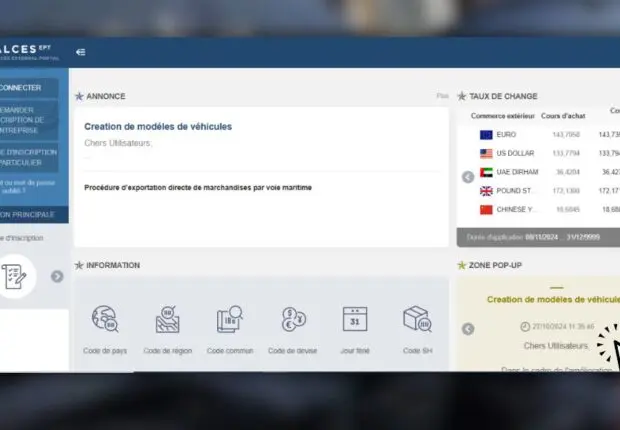The width and height of the screenshot is (620, 430).
Task: Click the d'inscription label in sidebar
Action: 22,238
